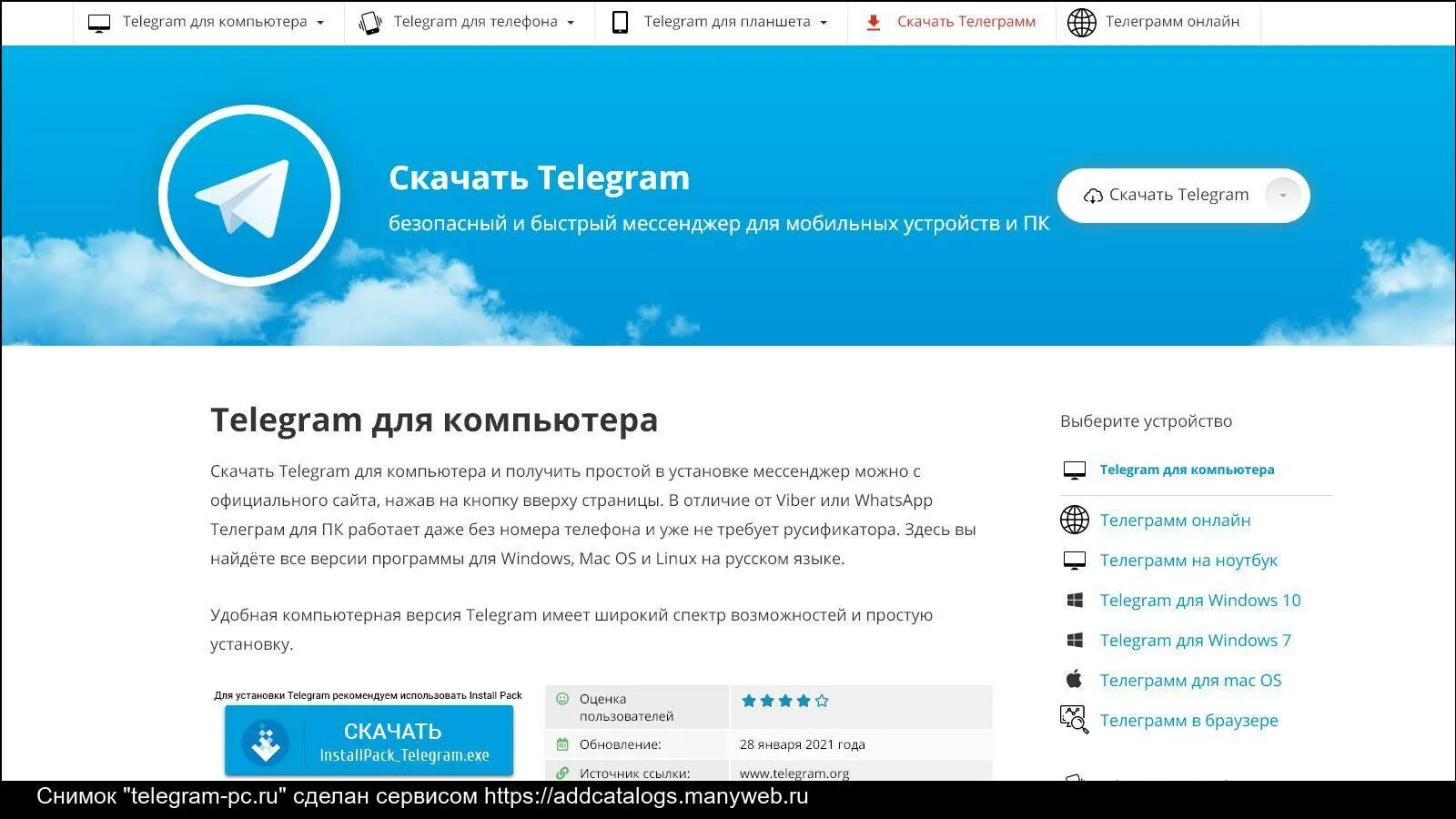Click the Обновление: table label
The height and width of the screenshot is (819, 1456).
click(620, 744)
